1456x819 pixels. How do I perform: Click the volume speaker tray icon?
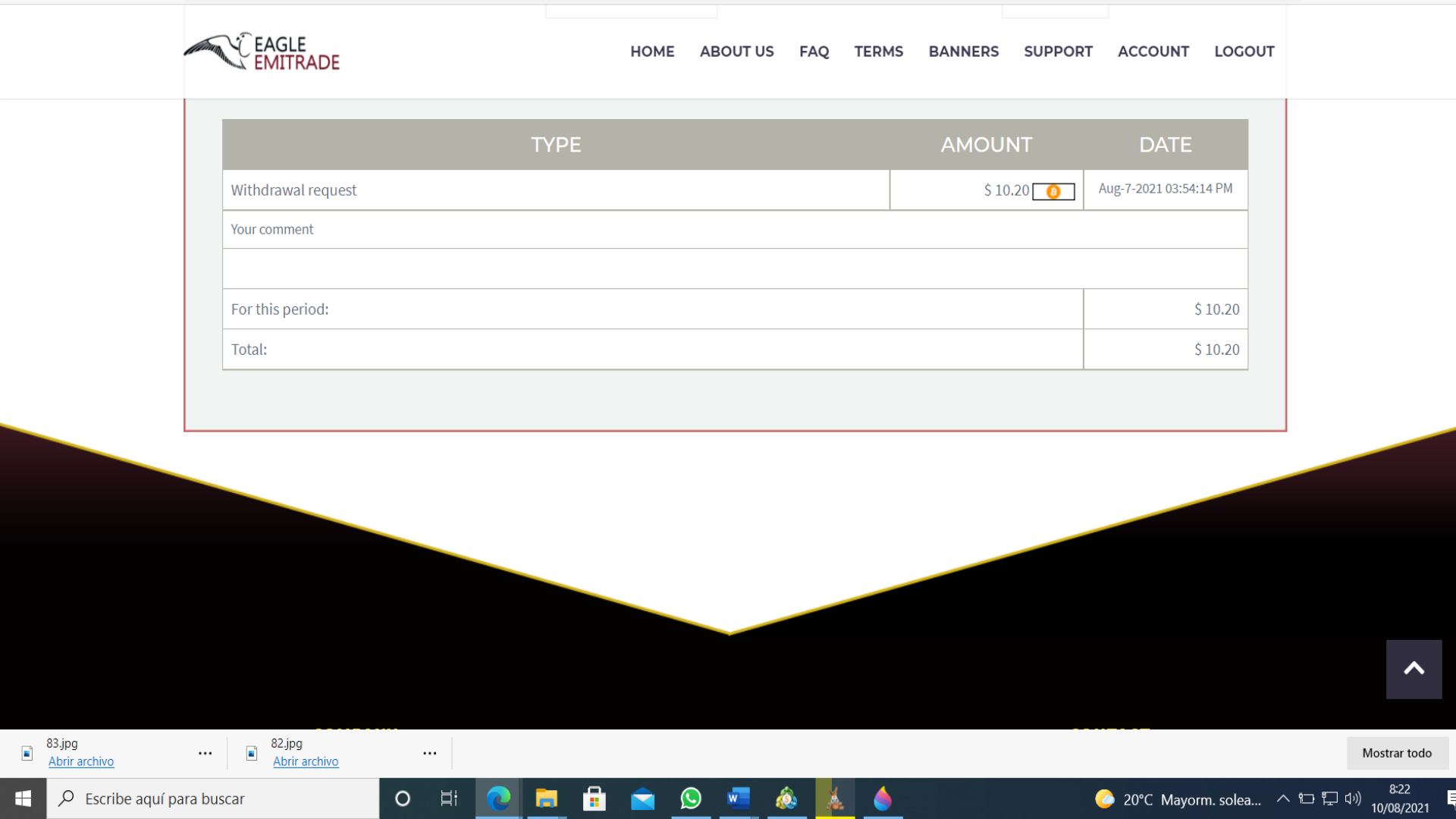point(1352,799)
